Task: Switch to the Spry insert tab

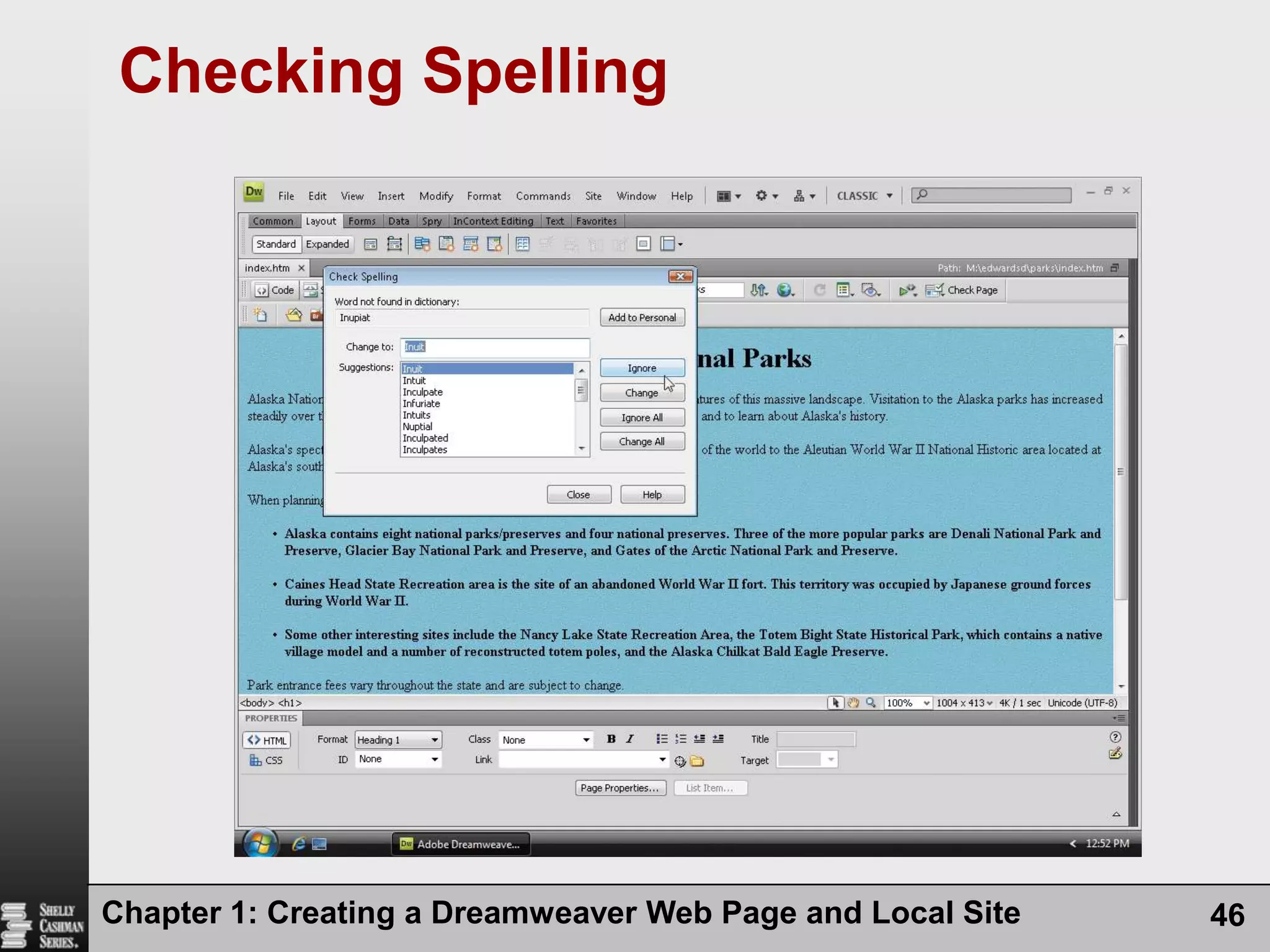Action: coord(432,221)
